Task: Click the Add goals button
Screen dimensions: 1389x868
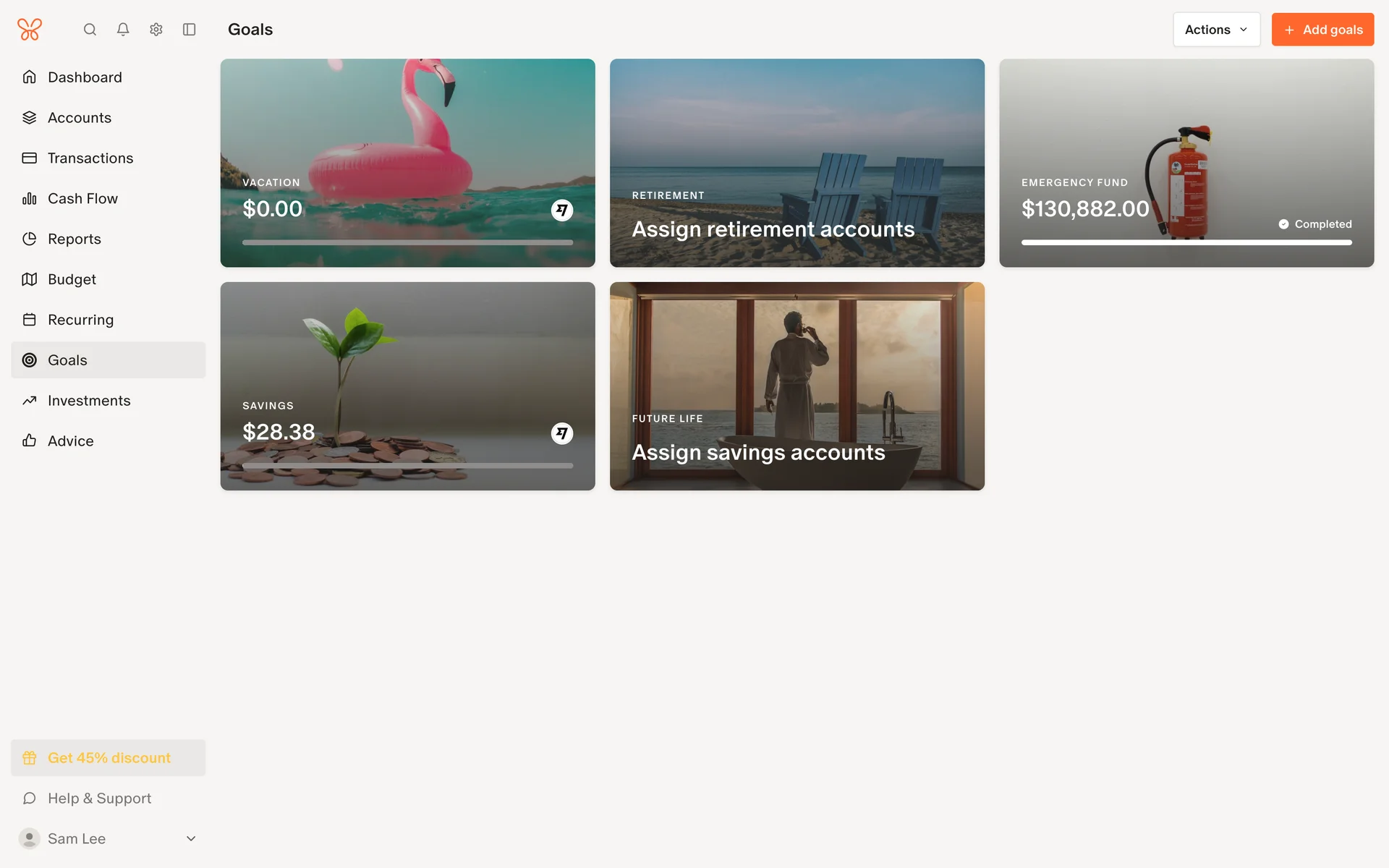Action: pos(1322,30)
